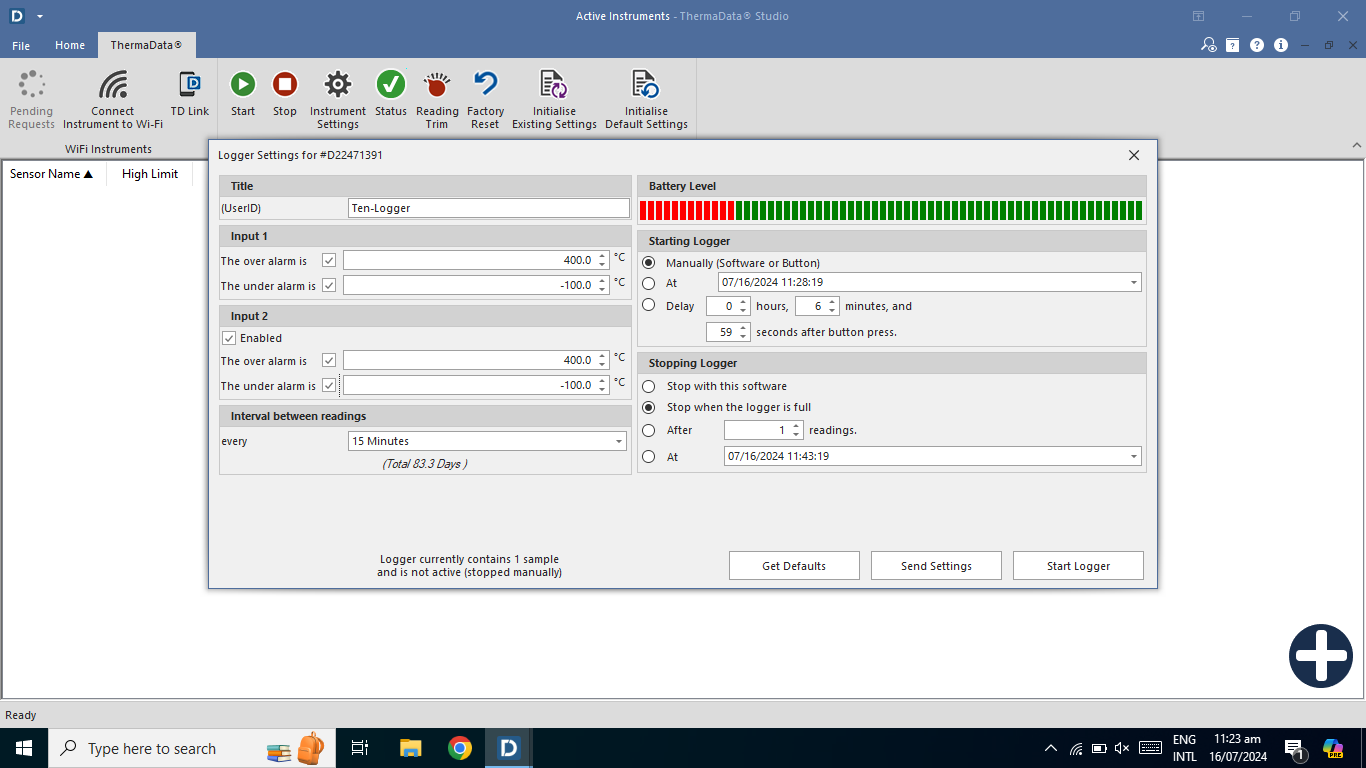
Task: Open the Reading Trim tool
Action: [x=437, y=85]
